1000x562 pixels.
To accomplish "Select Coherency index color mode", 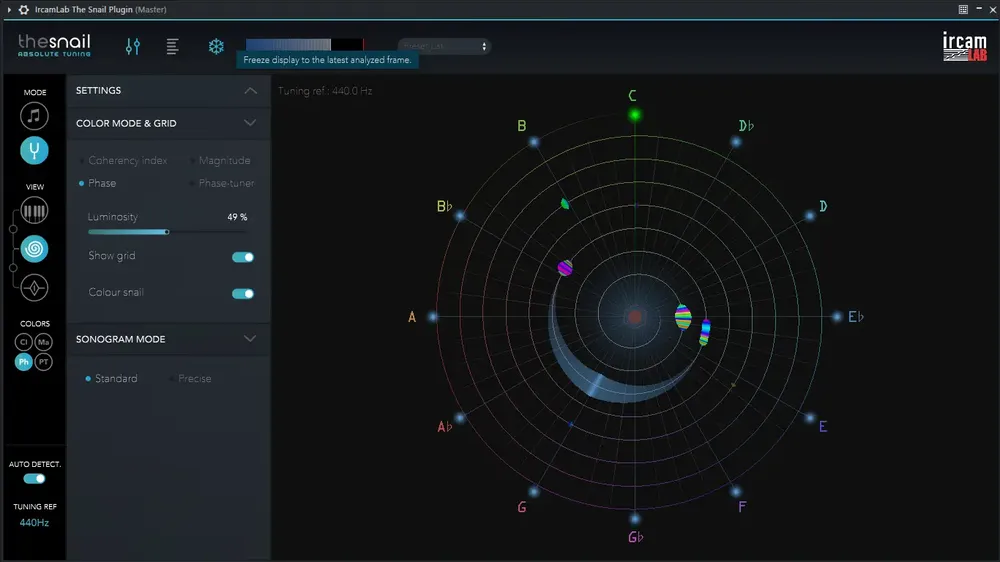I will [x=124, y=160].
